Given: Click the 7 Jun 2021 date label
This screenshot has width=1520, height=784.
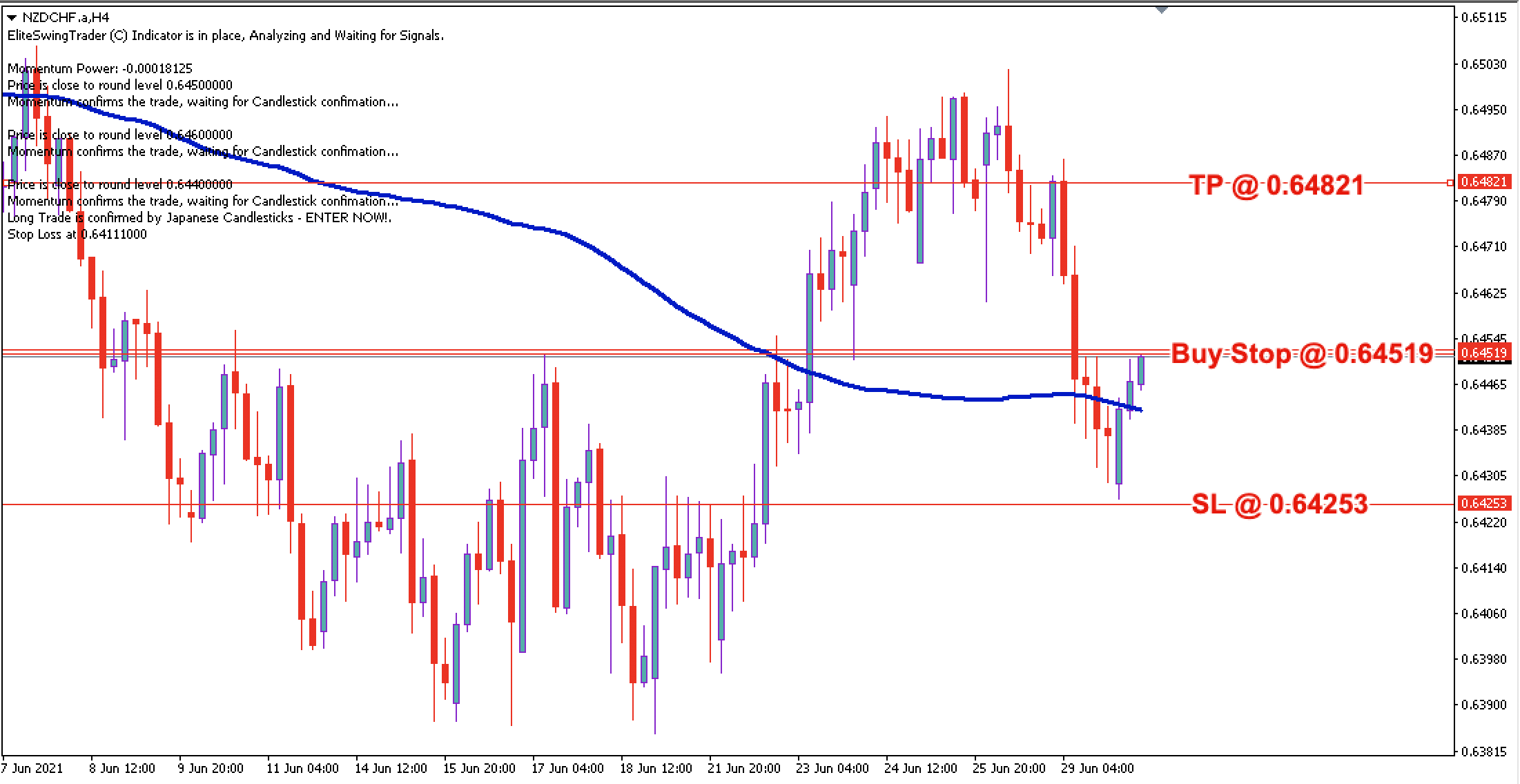Looking at the screenshot, I should pos(33,768).
